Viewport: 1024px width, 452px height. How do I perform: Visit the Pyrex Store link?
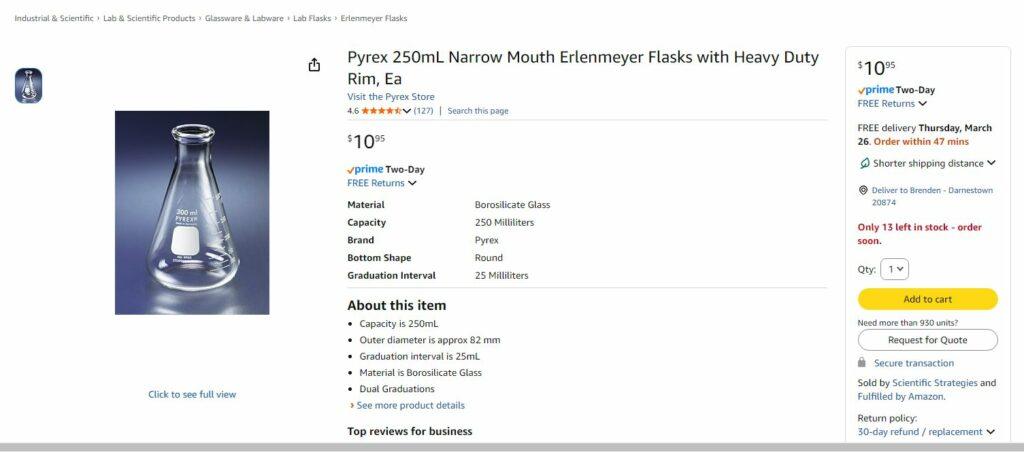(390, 97)
